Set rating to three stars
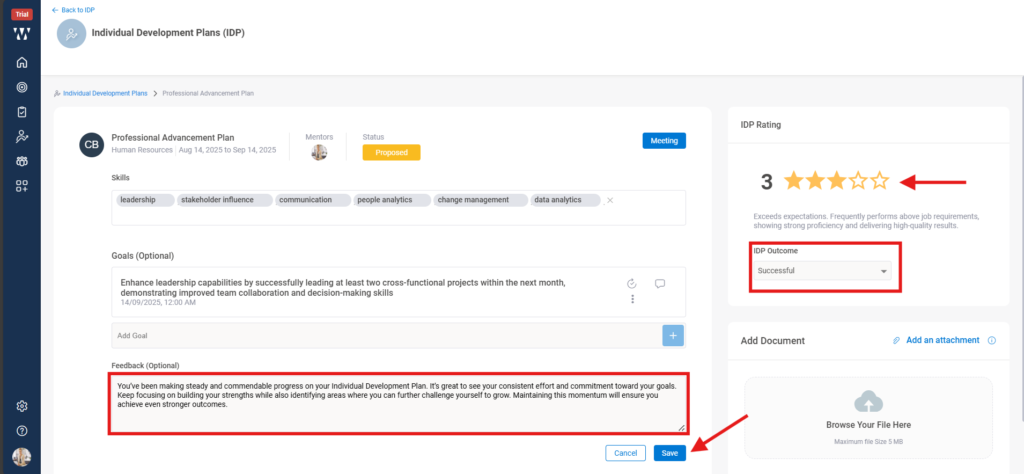 click(837, 181)
